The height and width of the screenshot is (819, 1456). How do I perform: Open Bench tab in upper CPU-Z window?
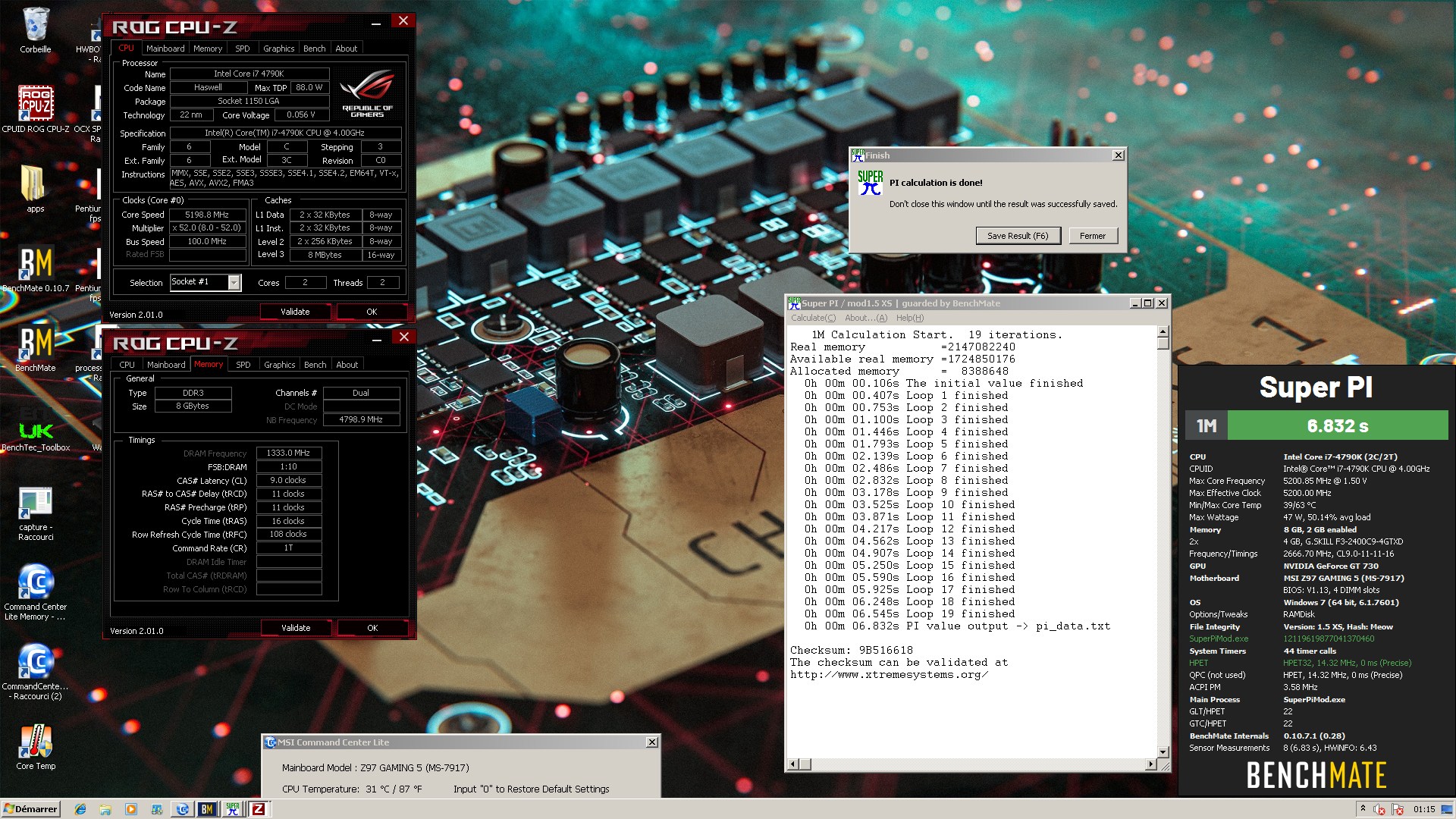click(x=315, y=49)
